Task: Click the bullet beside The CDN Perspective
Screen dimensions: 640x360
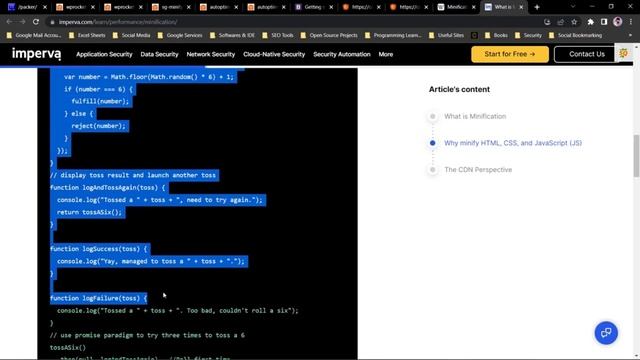Action: pyautogui.click(x=433, y=169)
